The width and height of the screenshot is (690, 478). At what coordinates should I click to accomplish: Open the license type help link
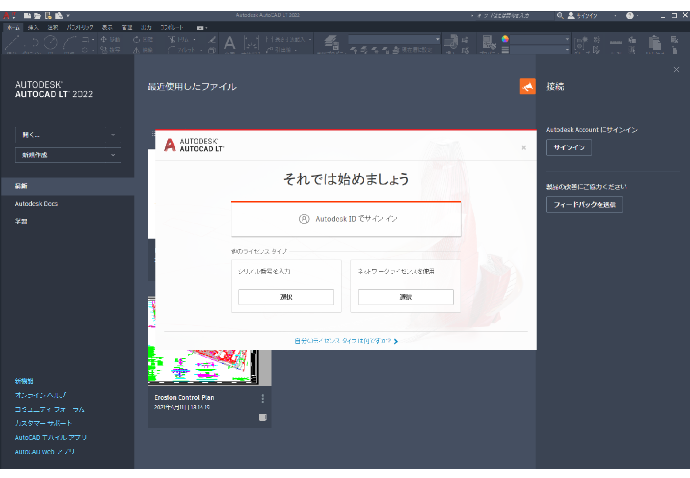click(346, 341)
